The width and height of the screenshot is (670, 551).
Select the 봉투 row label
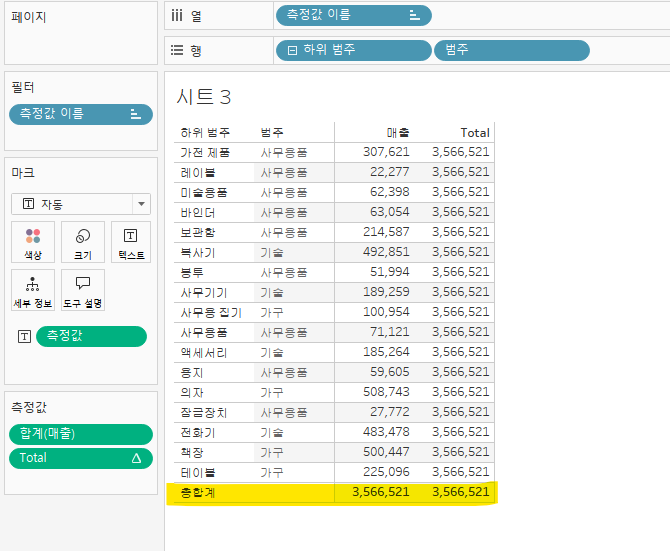(x=192, y=273)
